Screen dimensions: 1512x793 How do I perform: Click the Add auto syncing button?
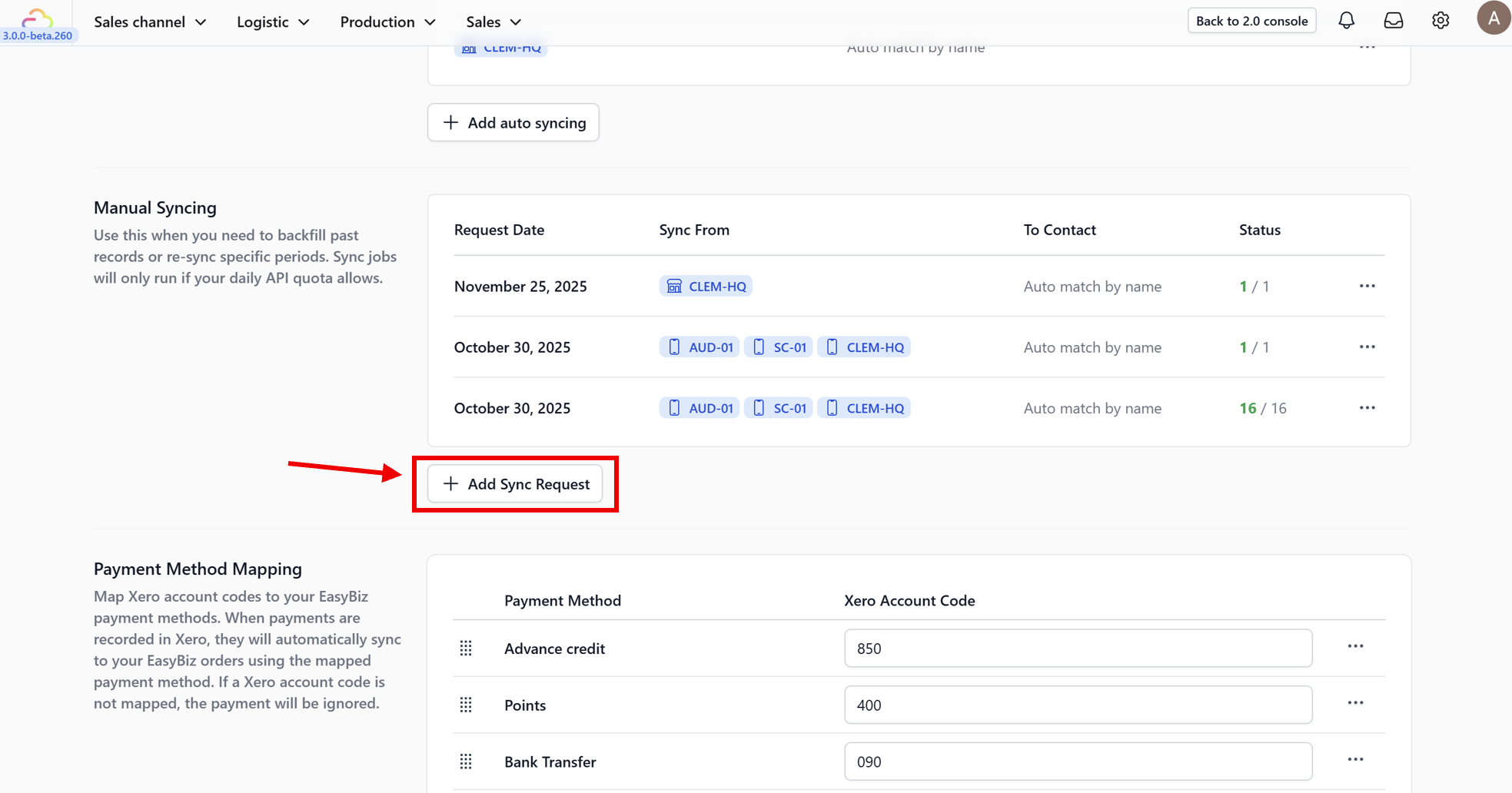point(513,122)
